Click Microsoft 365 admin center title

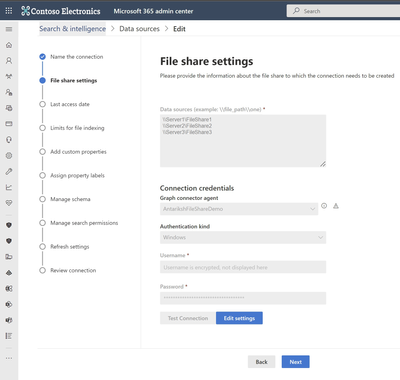pyautogui.click(x=153, y=11)
